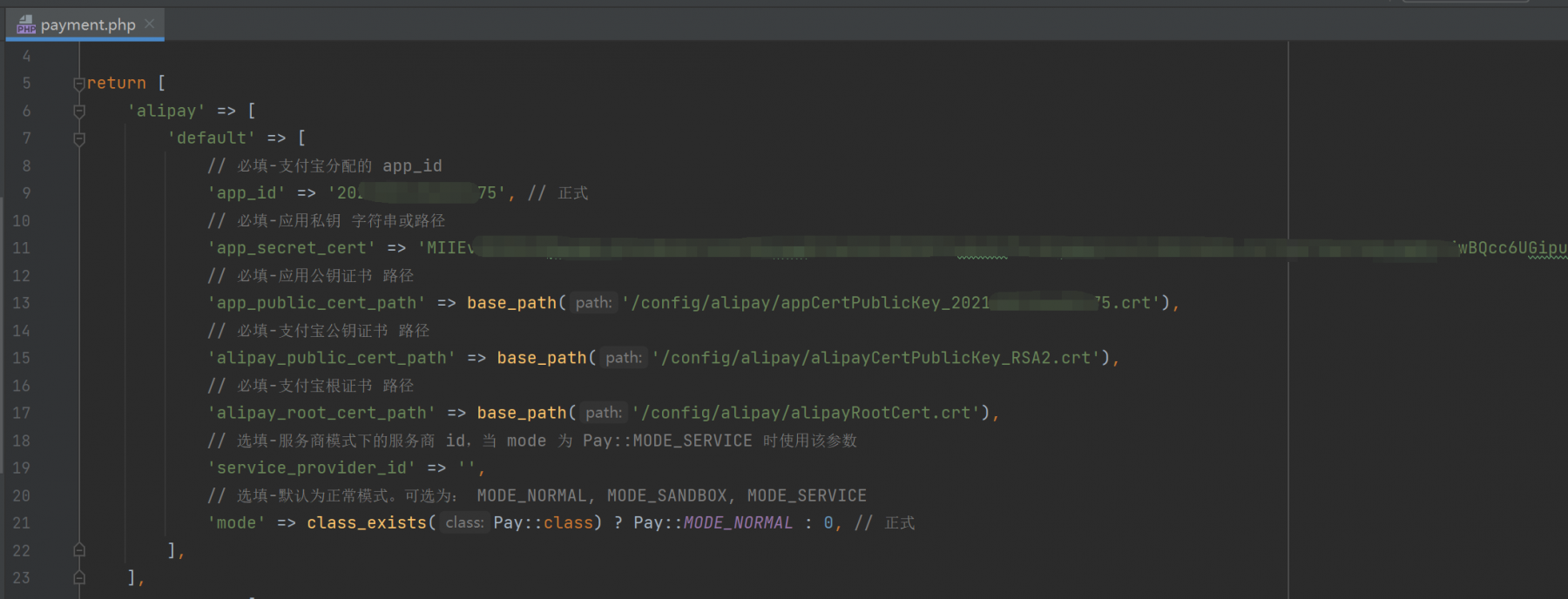Click the 'alipay_root_cert_path' key
The image size is (1568, 599).
point(322,413)
